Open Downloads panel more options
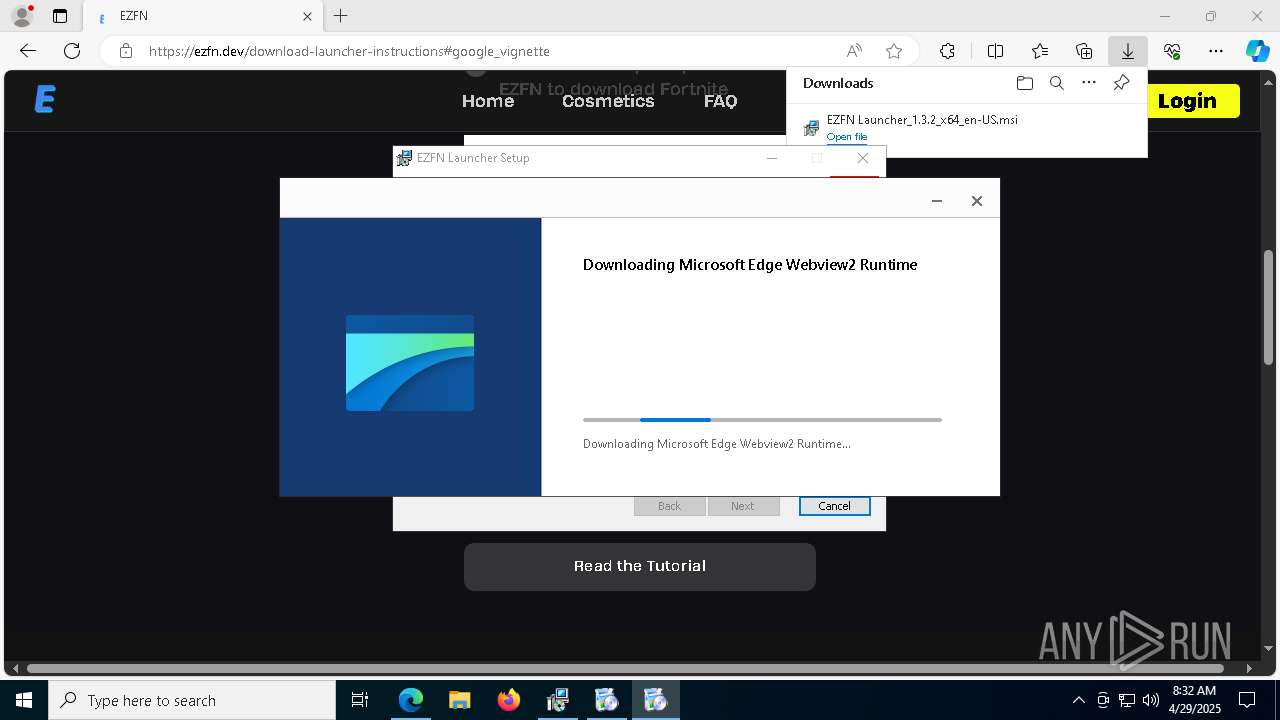 (1089, 83)
